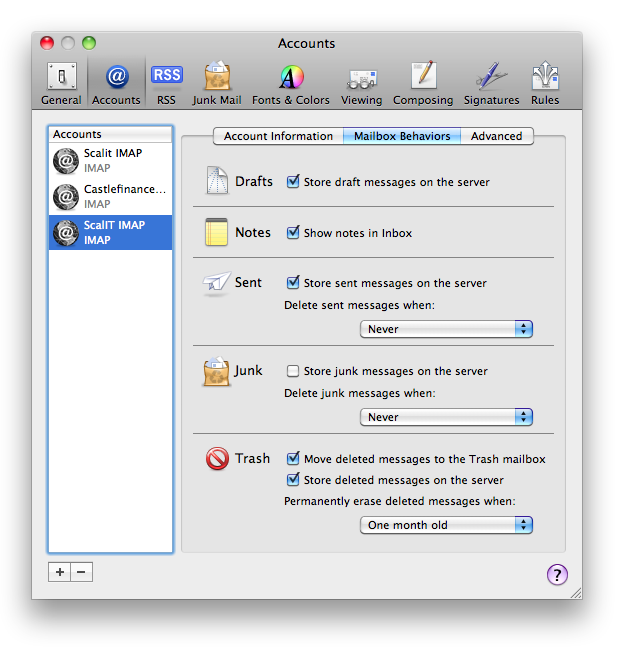
Task: Click the Accounts list column header
Action: click(110, 134)
